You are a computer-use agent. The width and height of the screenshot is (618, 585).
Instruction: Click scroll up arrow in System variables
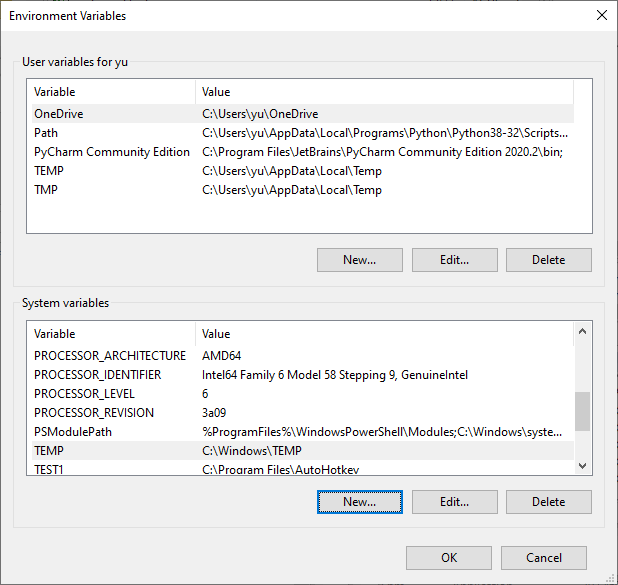tap(582, 332)
